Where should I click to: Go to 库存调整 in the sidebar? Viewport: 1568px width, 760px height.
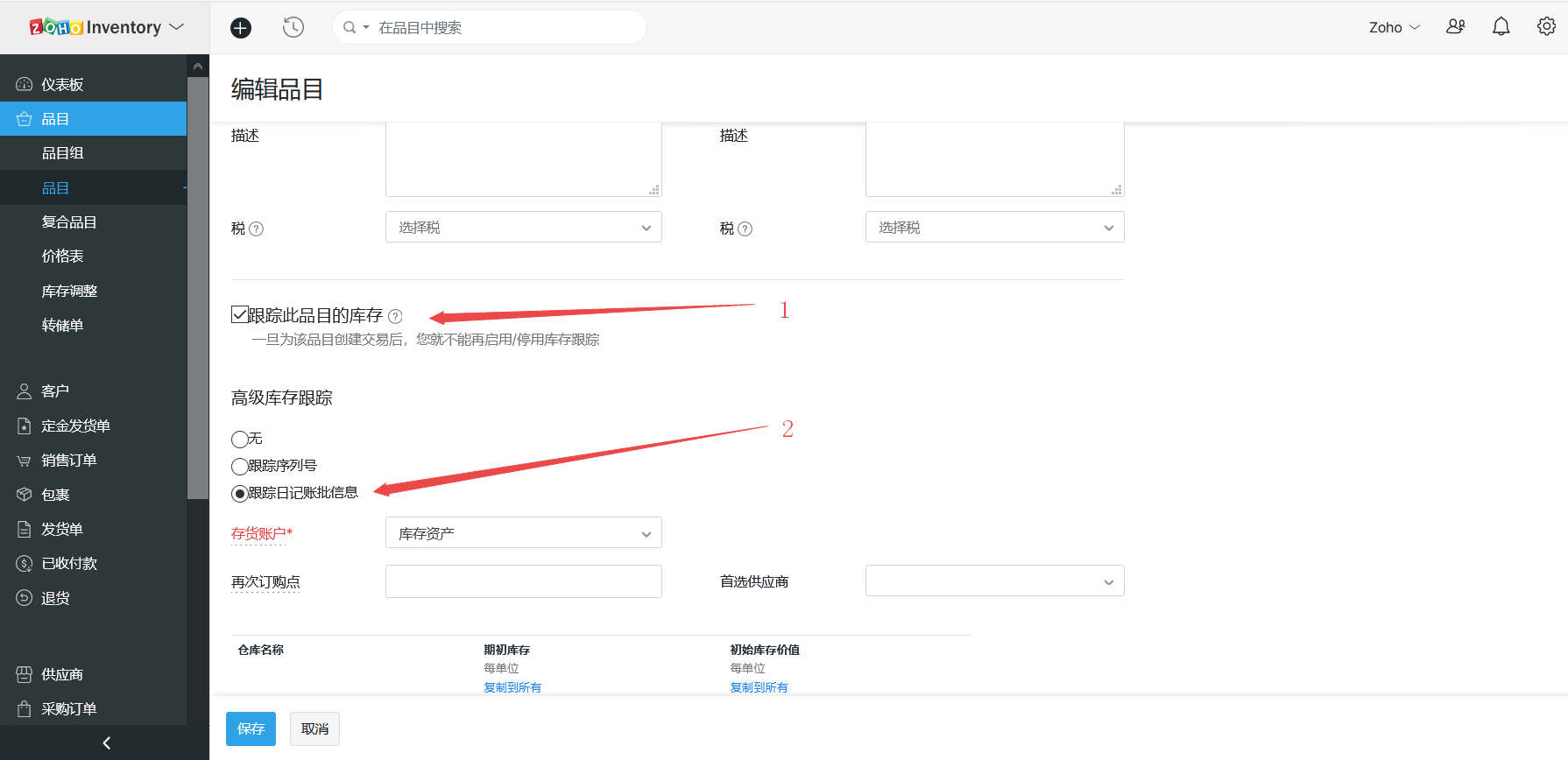click(69, 292)
